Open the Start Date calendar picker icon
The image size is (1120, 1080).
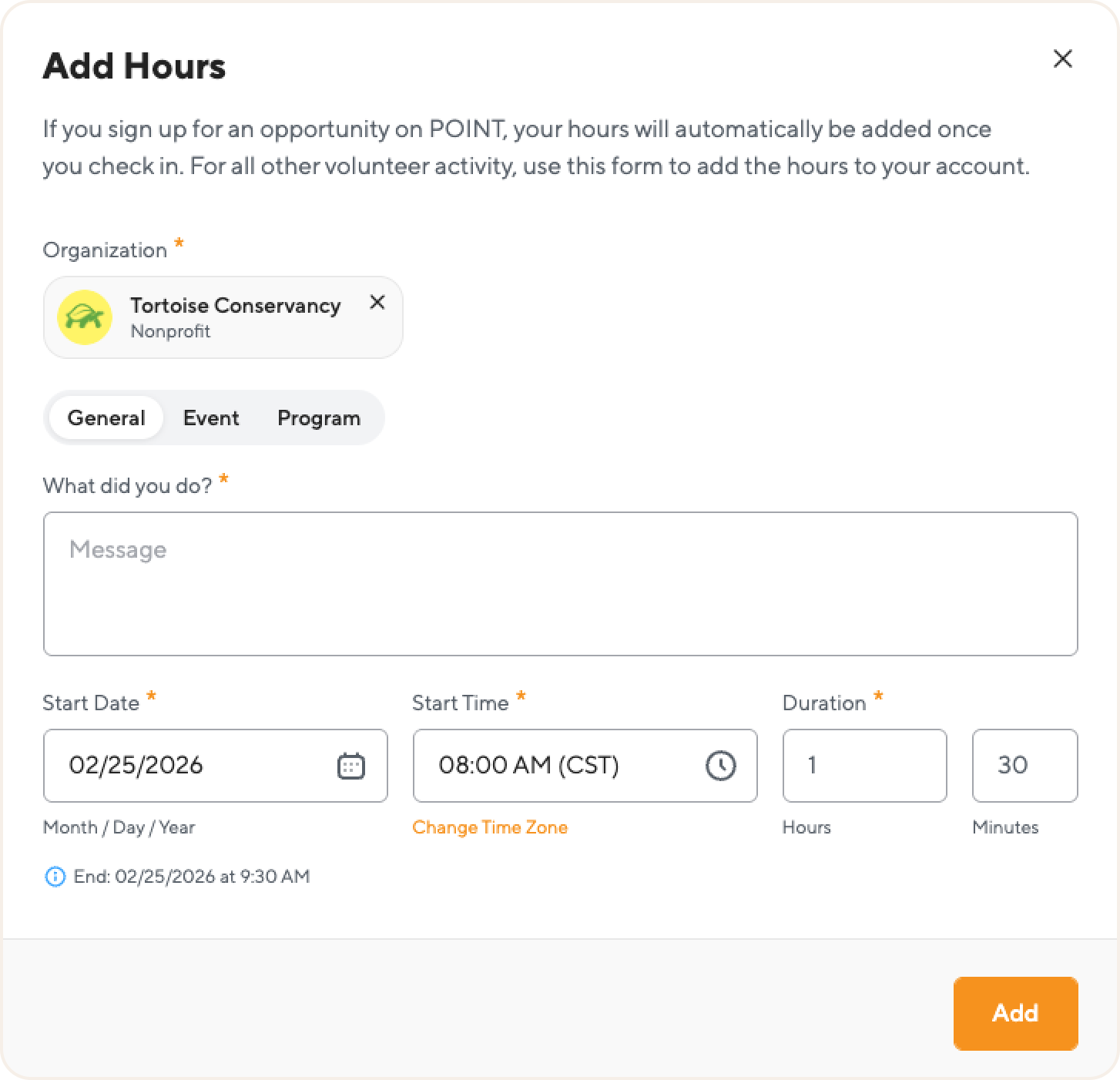pyautogui.click(x=351, y=766)
